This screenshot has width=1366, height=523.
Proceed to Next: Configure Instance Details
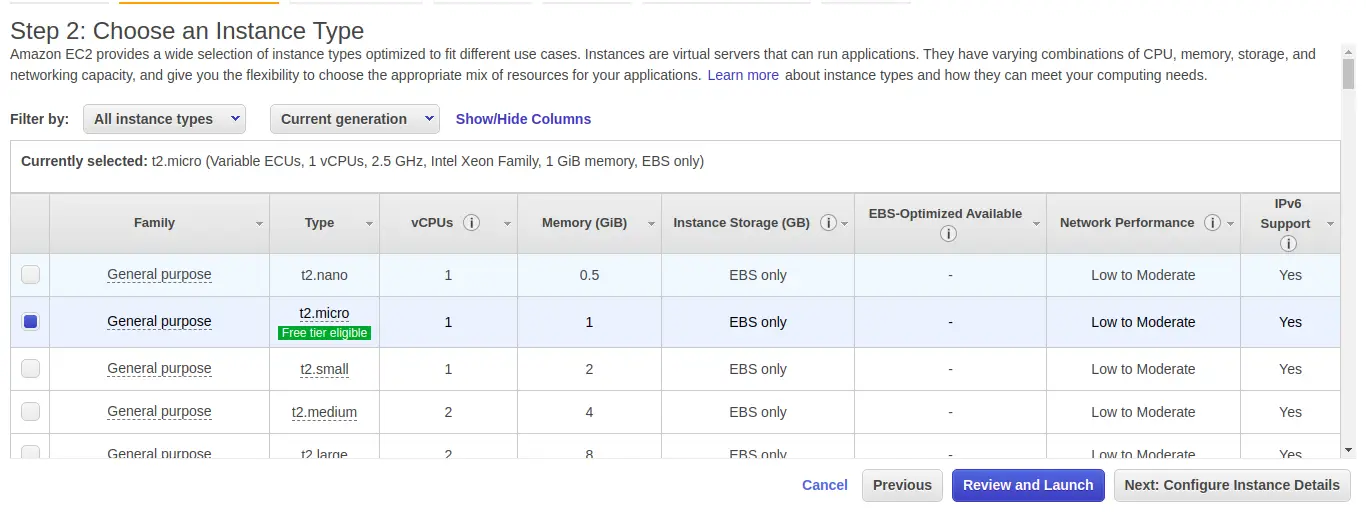point(1232,485)
